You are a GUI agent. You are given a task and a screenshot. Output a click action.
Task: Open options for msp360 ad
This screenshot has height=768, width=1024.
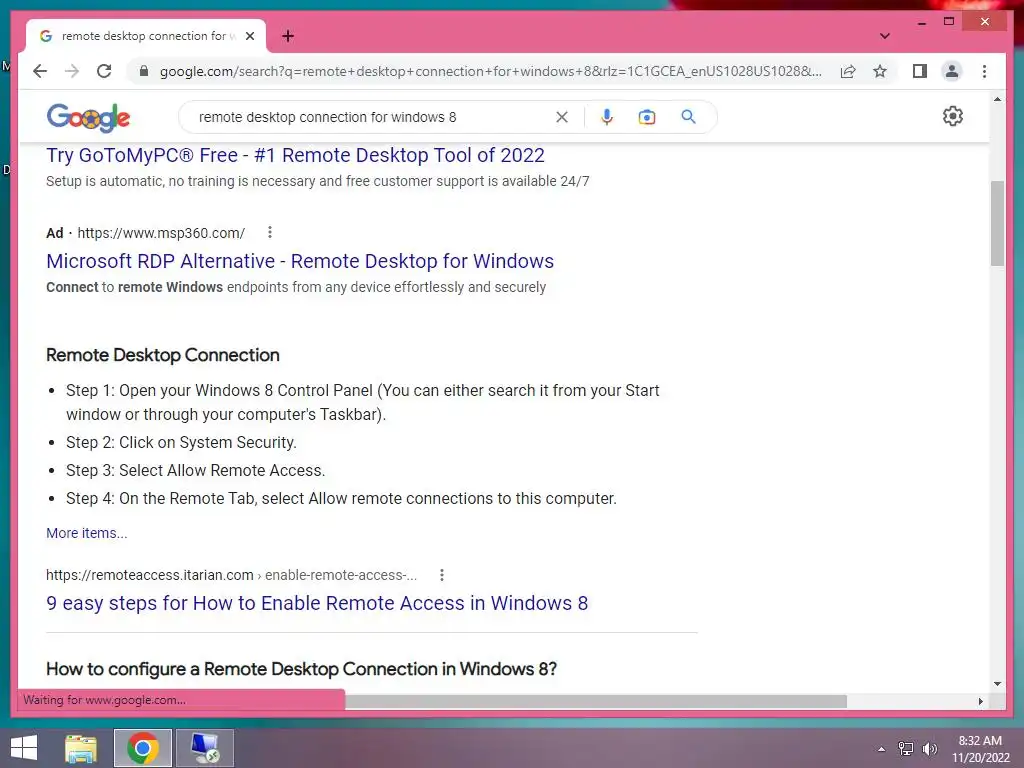[x=270, y=232]
